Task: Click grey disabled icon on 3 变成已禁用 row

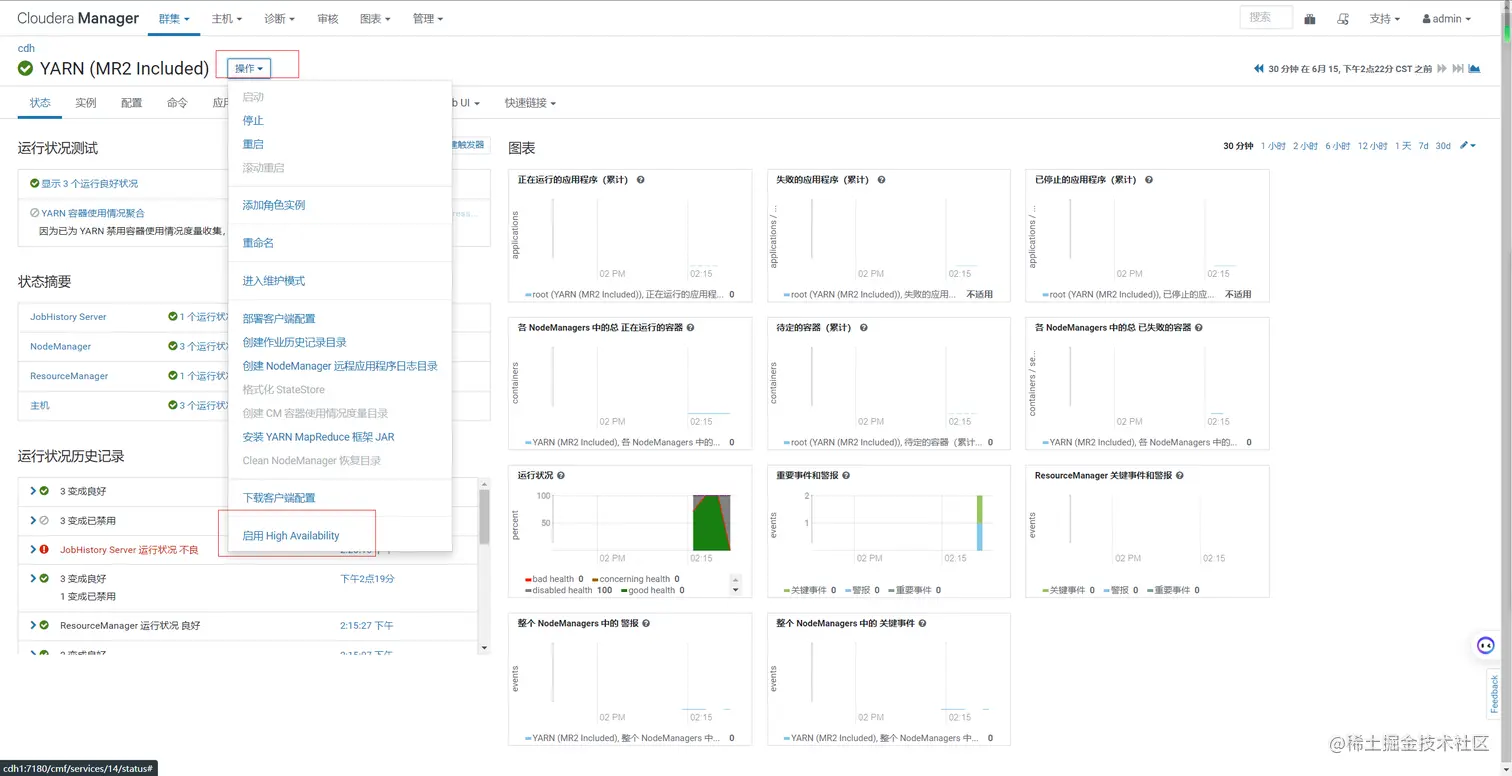Action: (44, 521)
